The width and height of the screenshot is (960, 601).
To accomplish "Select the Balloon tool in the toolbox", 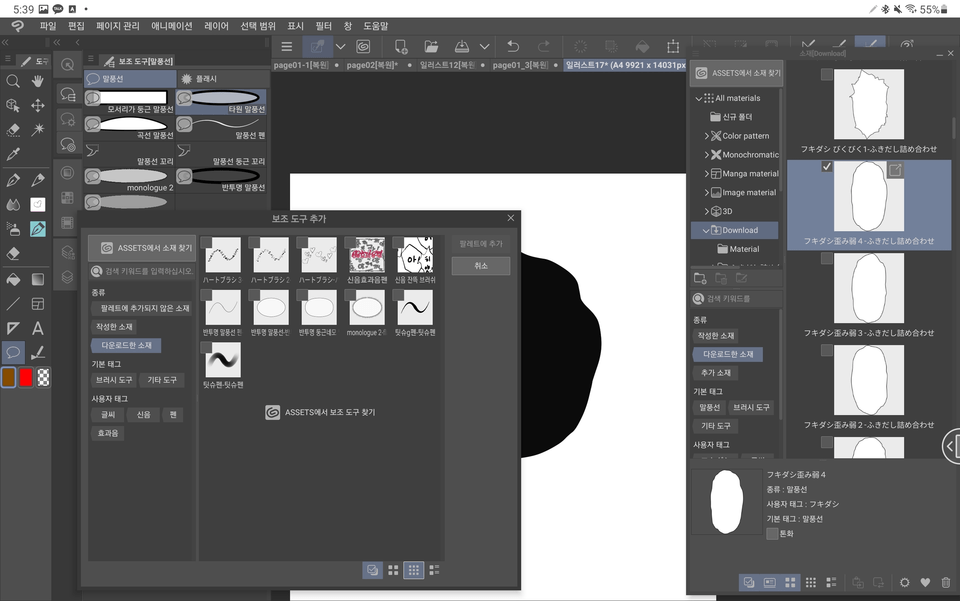I will 13,353.
